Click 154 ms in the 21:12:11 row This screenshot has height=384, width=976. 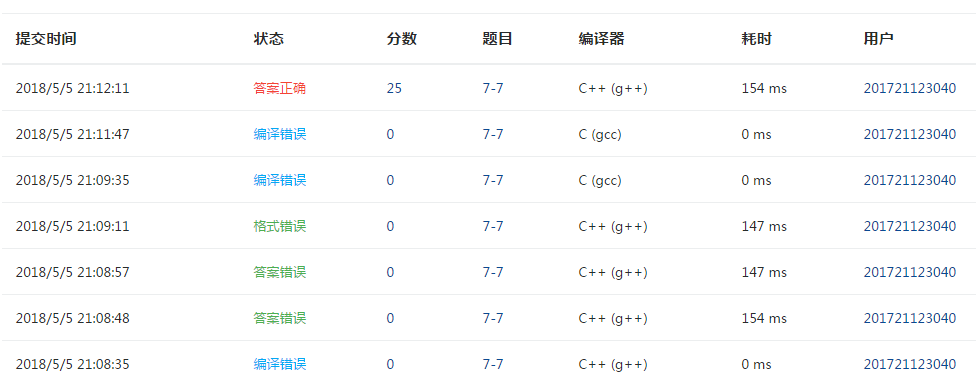(x=764, y=88)
